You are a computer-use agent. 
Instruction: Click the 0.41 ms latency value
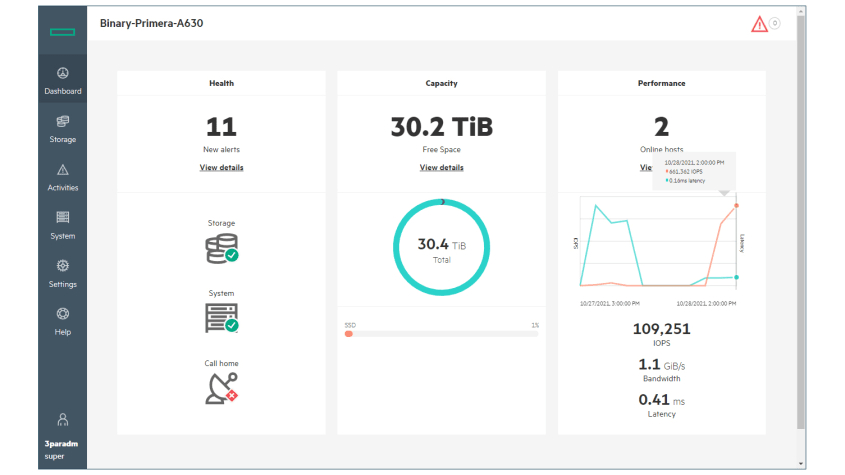pyautogui.click(x=661, y=400)
